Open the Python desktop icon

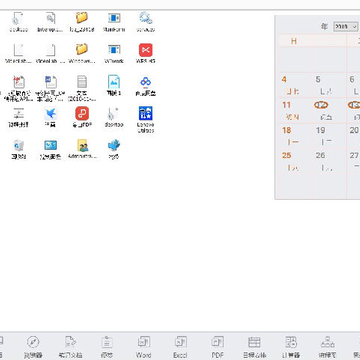(x=114, y=145)
